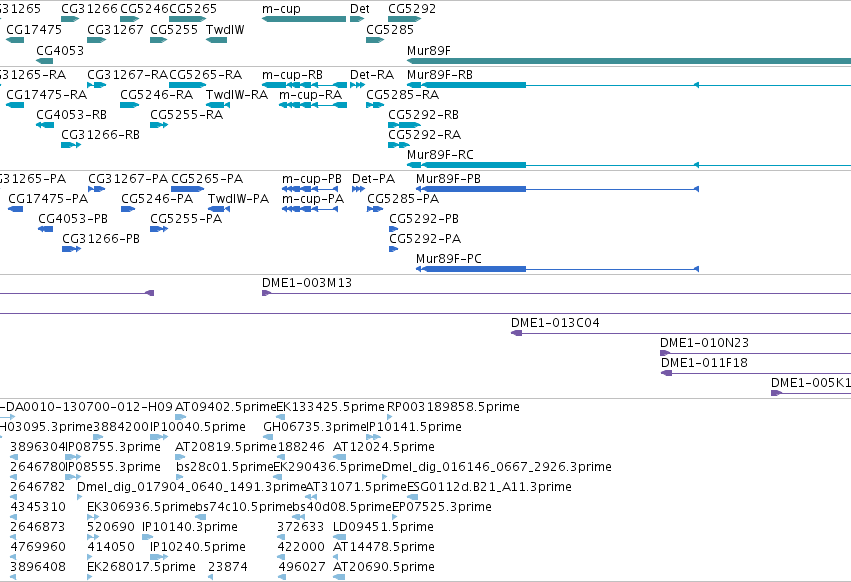The height and width of the screenshot is (582, 851).
Task: Open the AT14478.5prime EST label
Action: pos(384,547)
